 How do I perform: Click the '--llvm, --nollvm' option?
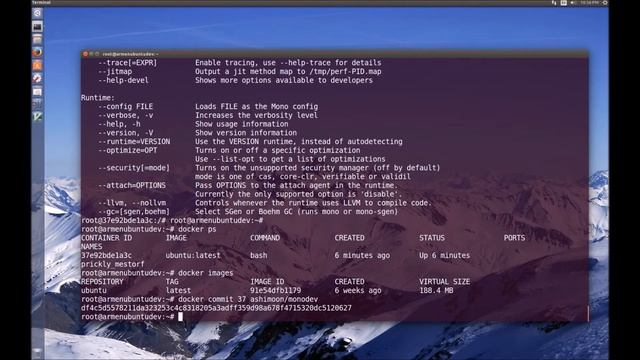(x=132, y=203)
